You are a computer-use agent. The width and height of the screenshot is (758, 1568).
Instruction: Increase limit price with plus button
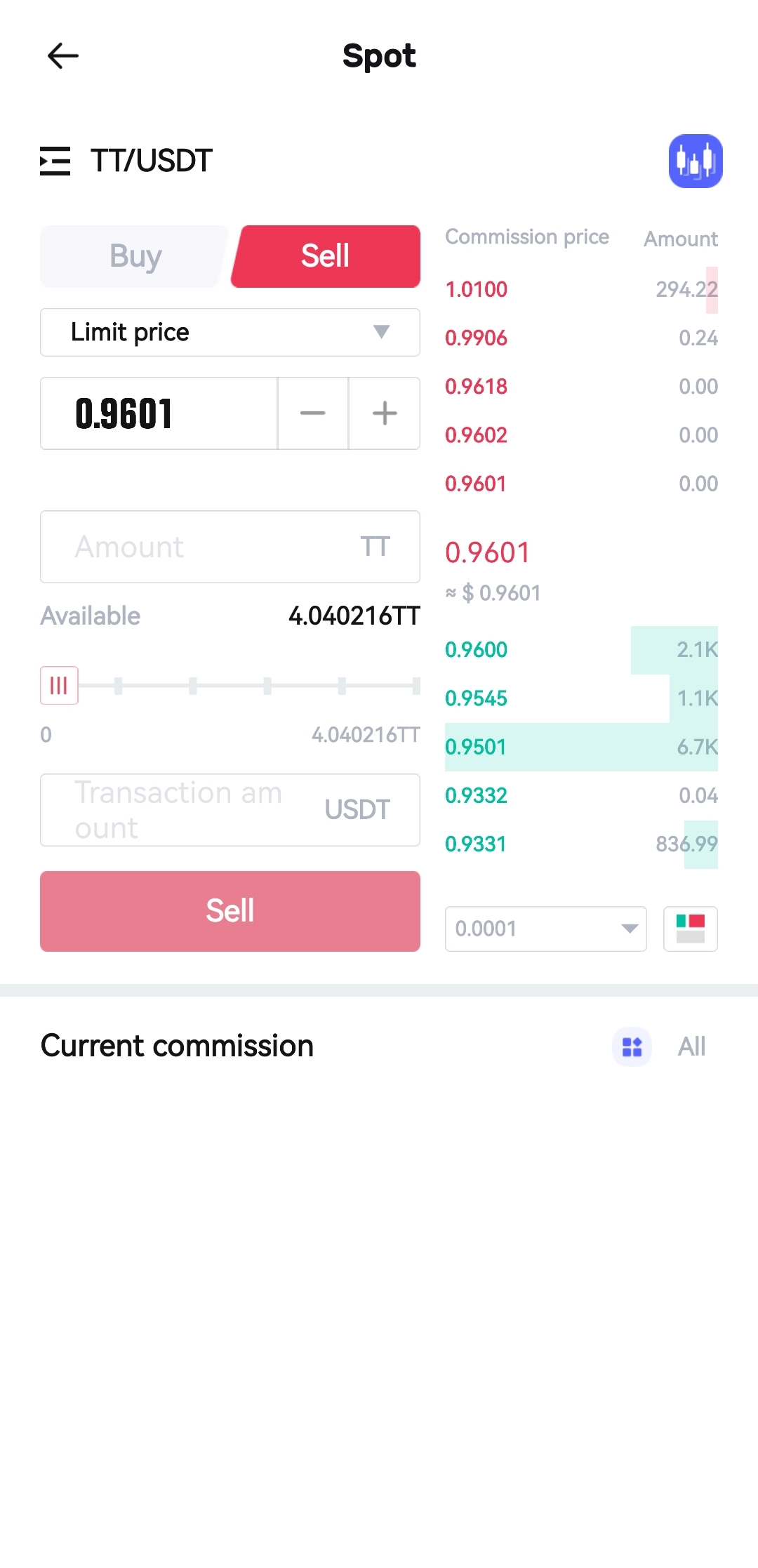coord(385,413)
